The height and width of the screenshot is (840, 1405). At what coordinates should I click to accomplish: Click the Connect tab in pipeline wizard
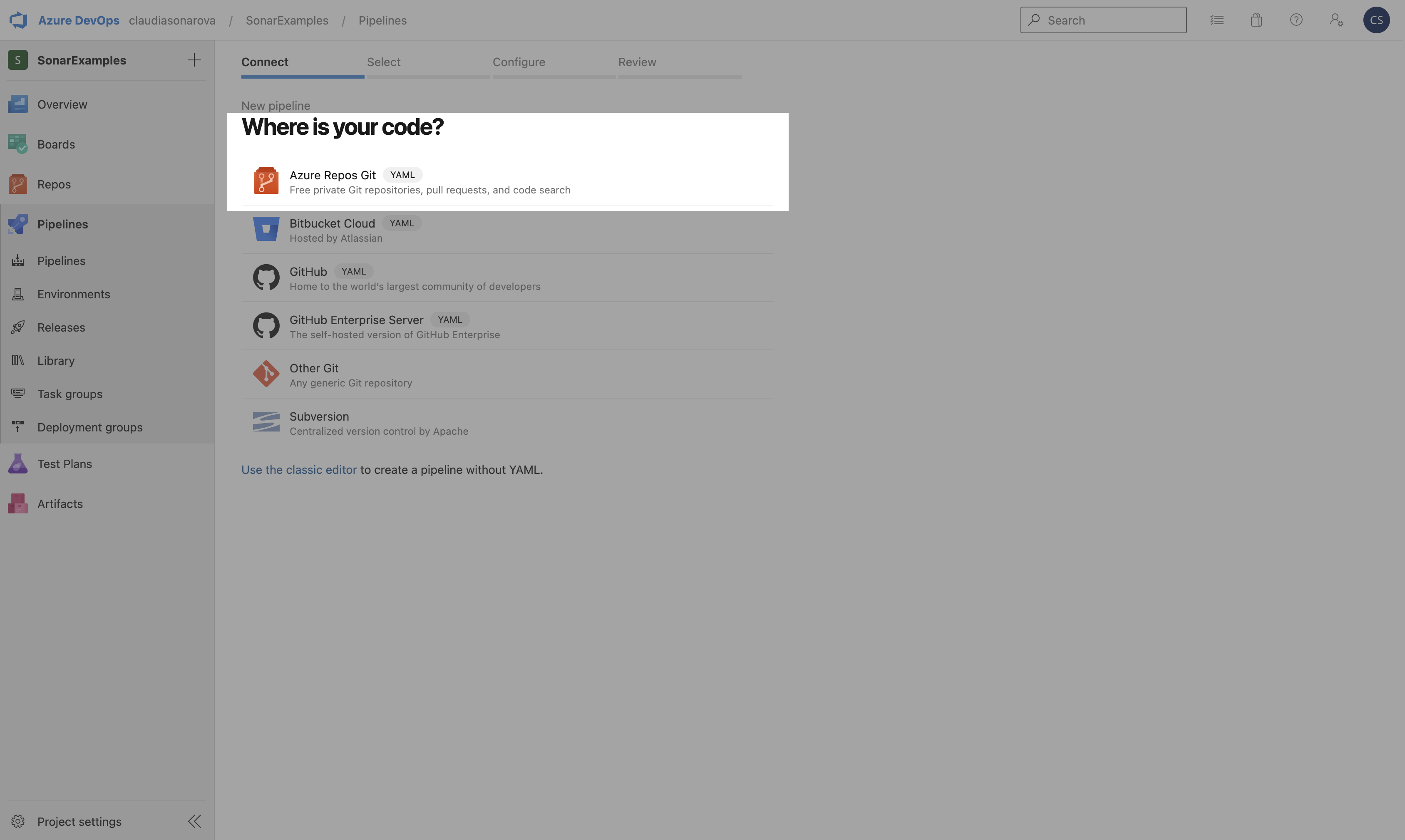click(x=265, y=62)
